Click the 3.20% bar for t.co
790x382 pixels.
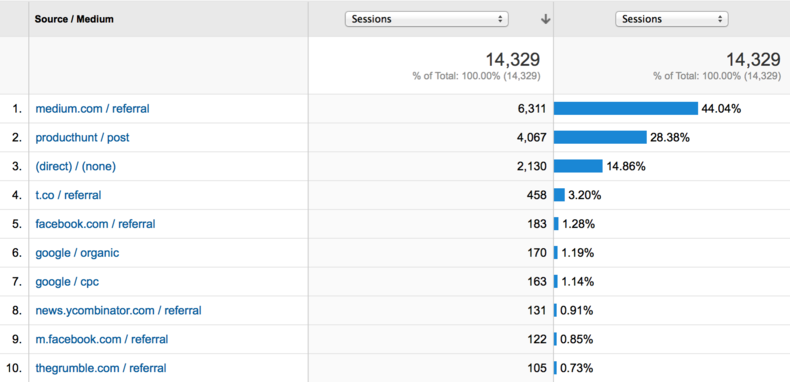click(x=559, y=195)
